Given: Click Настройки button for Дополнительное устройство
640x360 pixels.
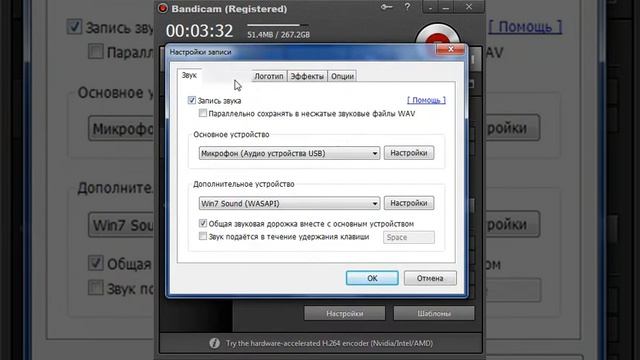Looking at the screenshot, I should (x=409, y=203).
